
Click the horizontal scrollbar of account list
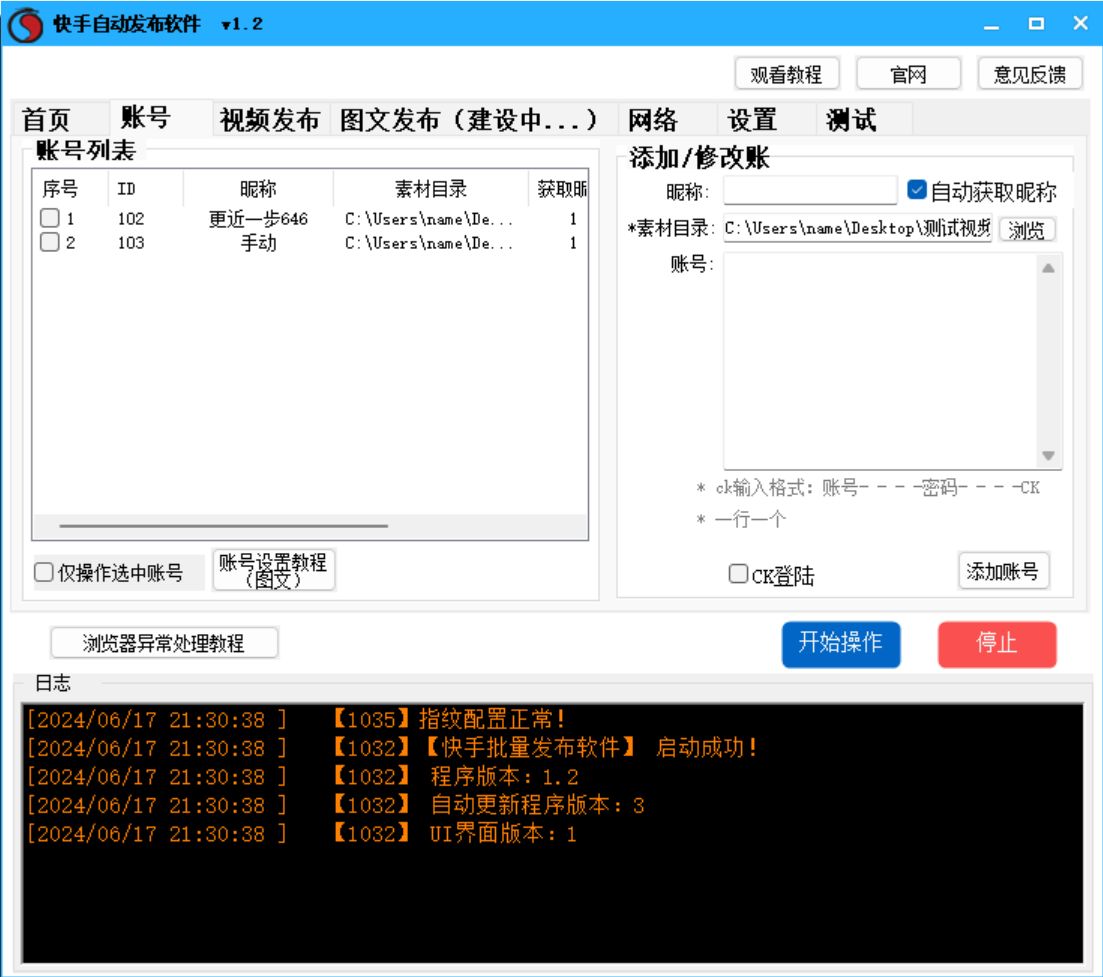tap(224, 525)
